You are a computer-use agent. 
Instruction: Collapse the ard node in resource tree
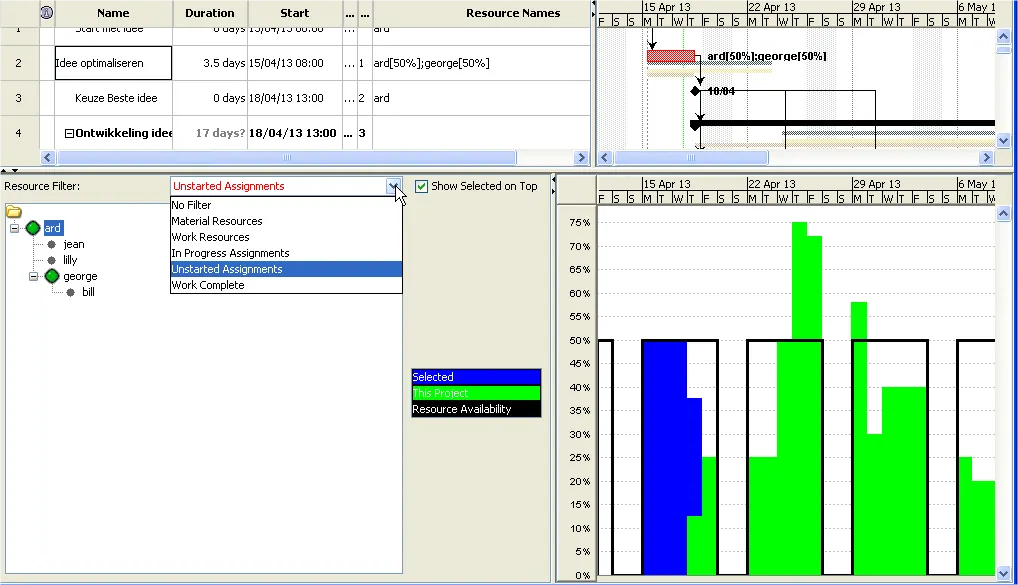click(x=14, y=228)
